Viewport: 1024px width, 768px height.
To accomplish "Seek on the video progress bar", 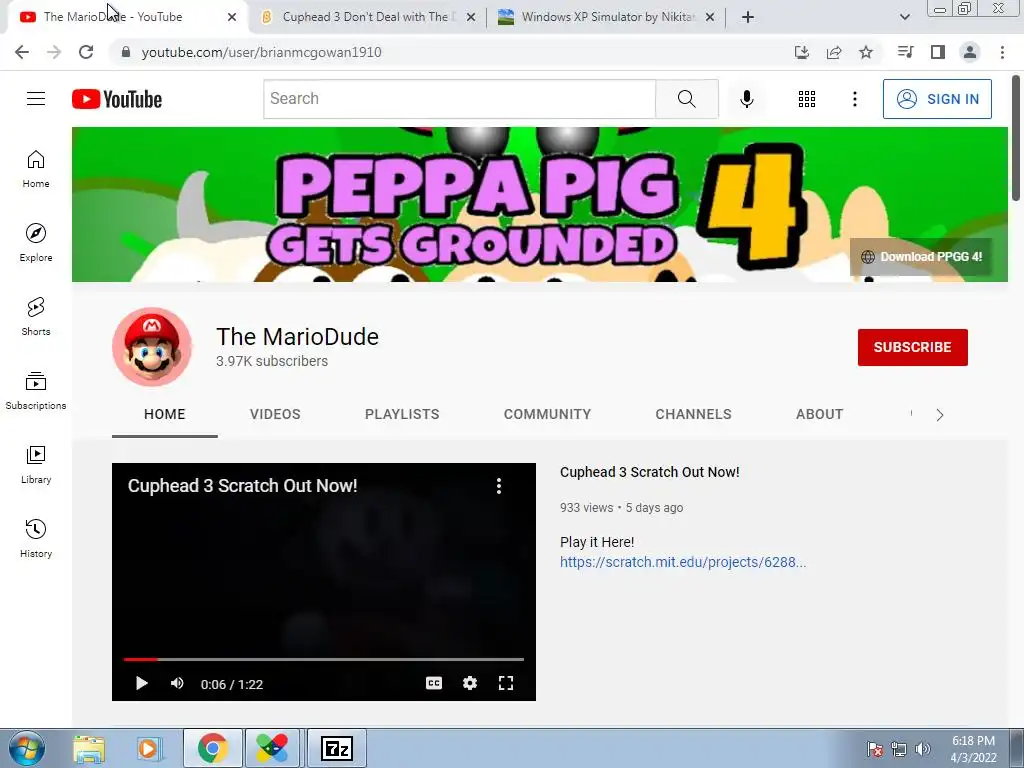I will (x=324, y=660).
